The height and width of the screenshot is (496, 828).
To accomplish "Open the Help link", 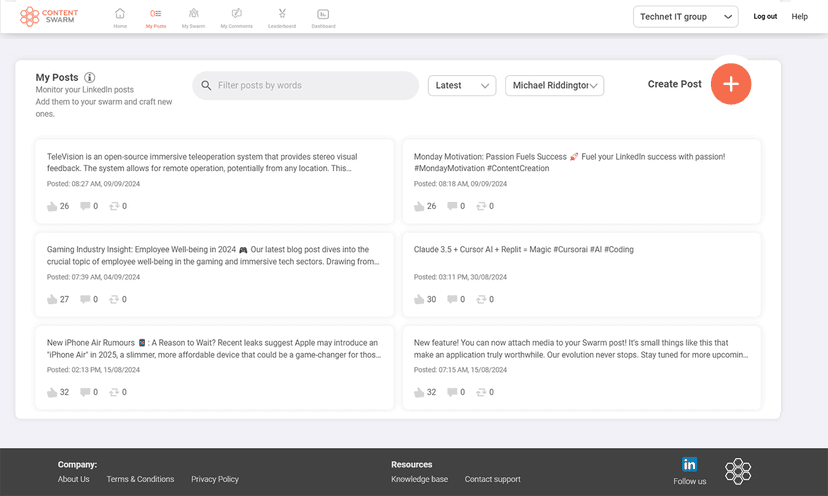I will (x=799, y=17).
